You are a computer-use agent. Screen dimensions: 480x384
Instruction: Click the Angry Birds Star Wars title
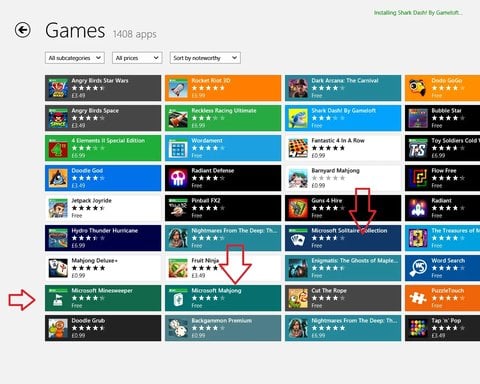coord(100,80)
